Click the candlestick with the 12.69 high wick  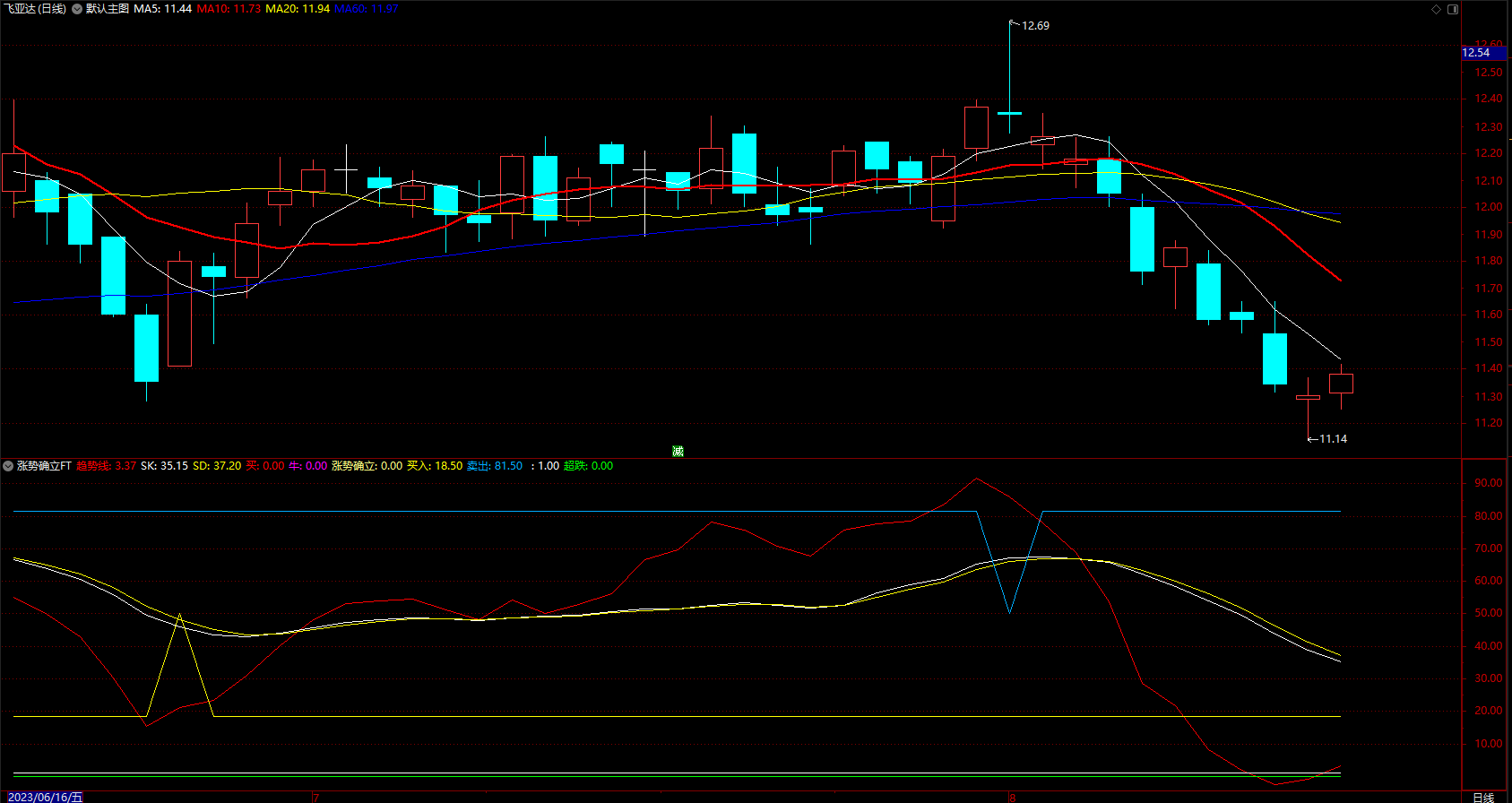coord(1009,113)
